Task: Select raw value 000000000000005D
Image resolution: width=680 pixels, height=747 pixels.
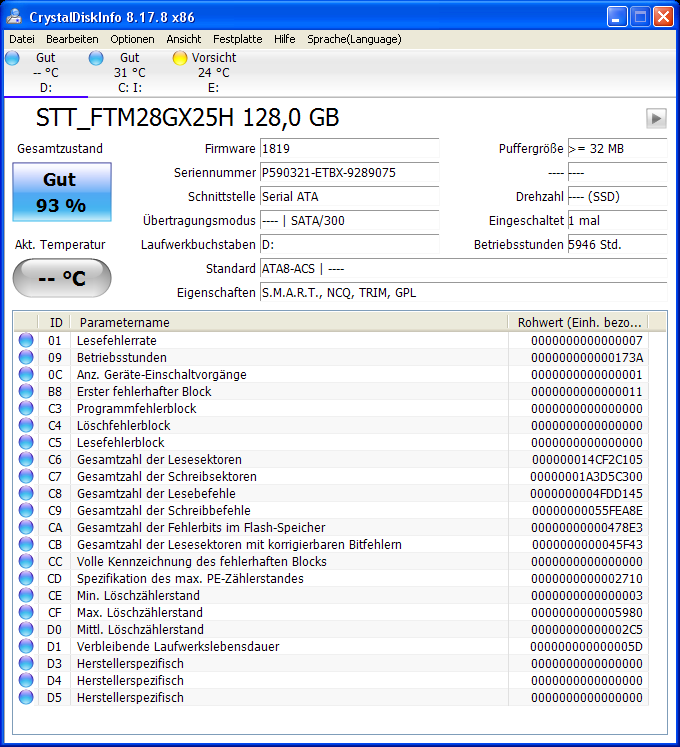Action: [587, 646]
